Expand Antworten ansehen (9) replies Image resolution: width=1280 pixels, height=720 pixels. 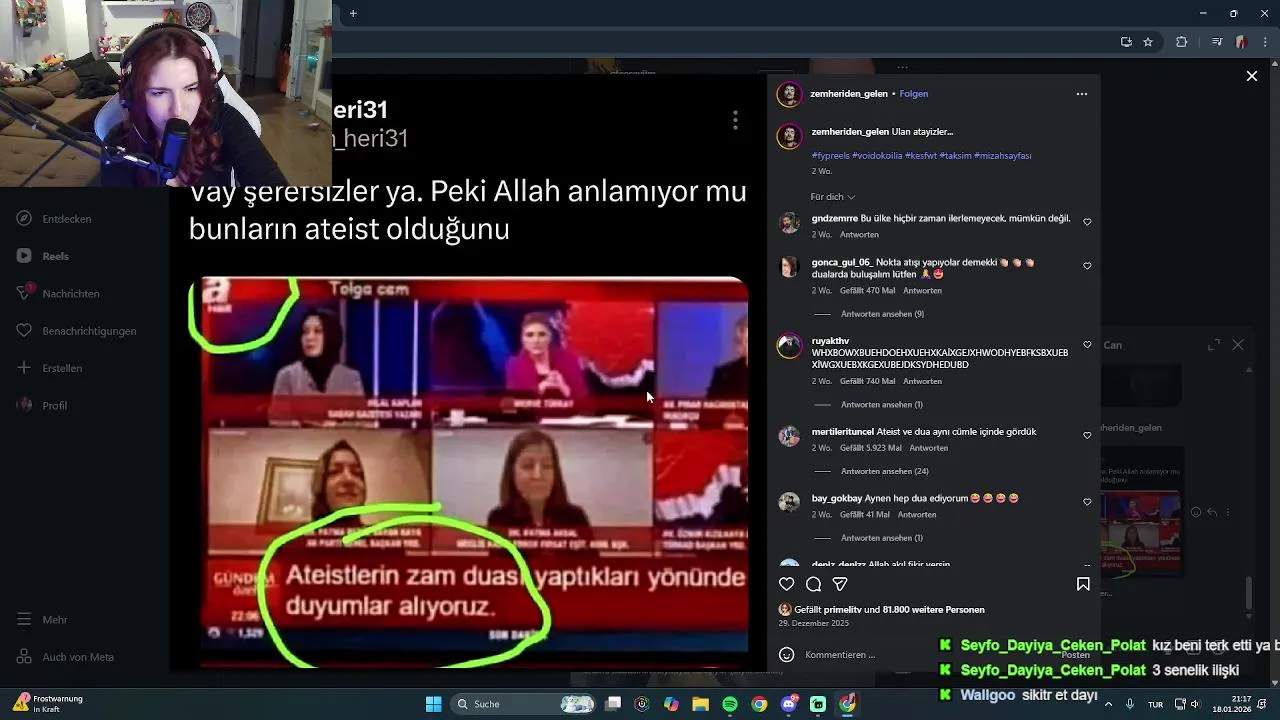[x=882, y=314]
